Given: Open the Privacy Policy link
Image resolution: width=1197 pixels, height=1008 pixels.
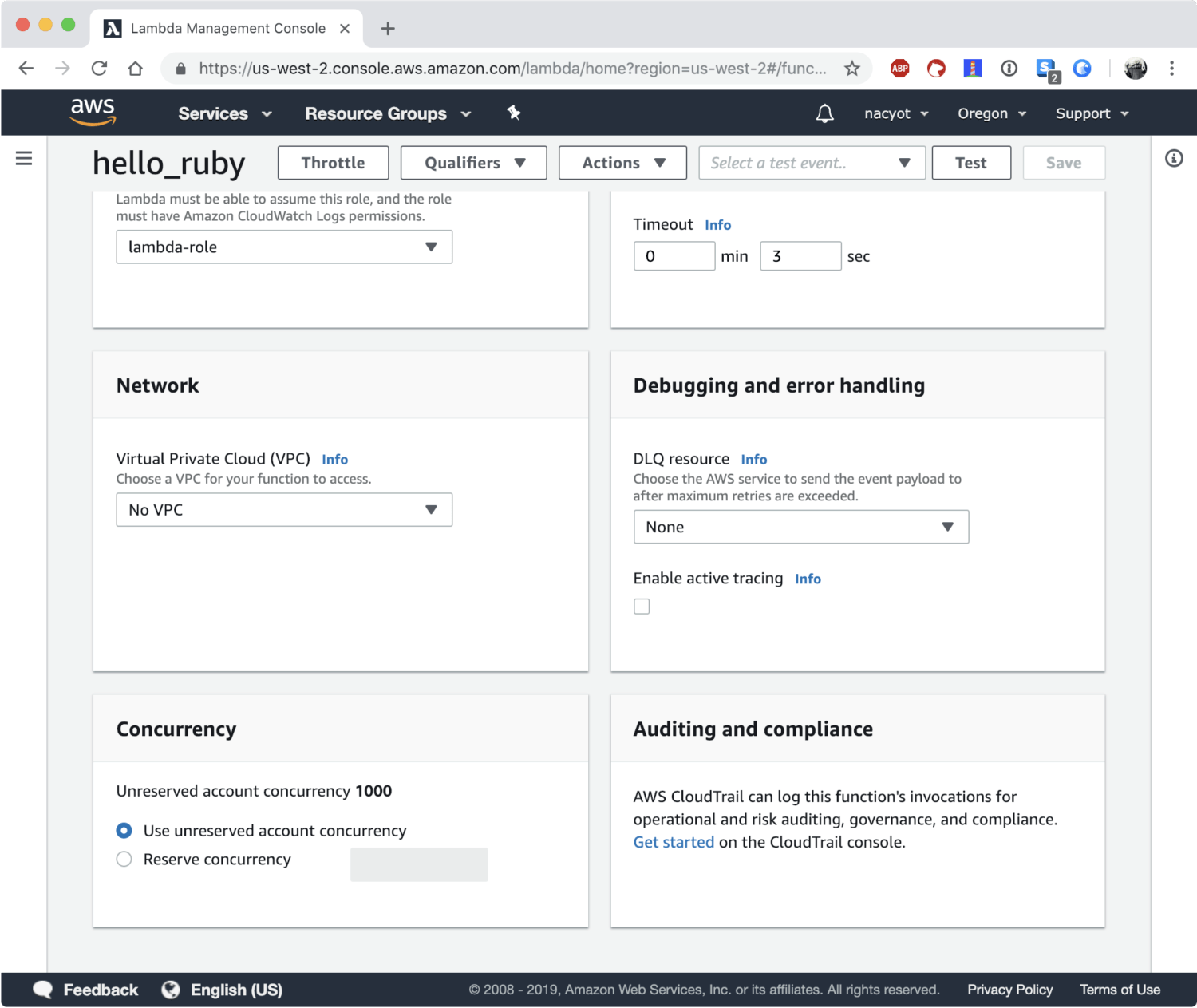Looking at the screenshot, I should (x=1009, y=990).
